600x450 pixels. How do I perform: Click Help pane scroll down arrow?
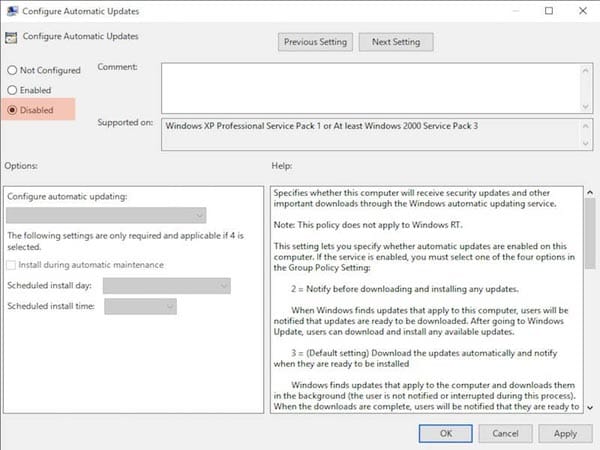point(590,408)
